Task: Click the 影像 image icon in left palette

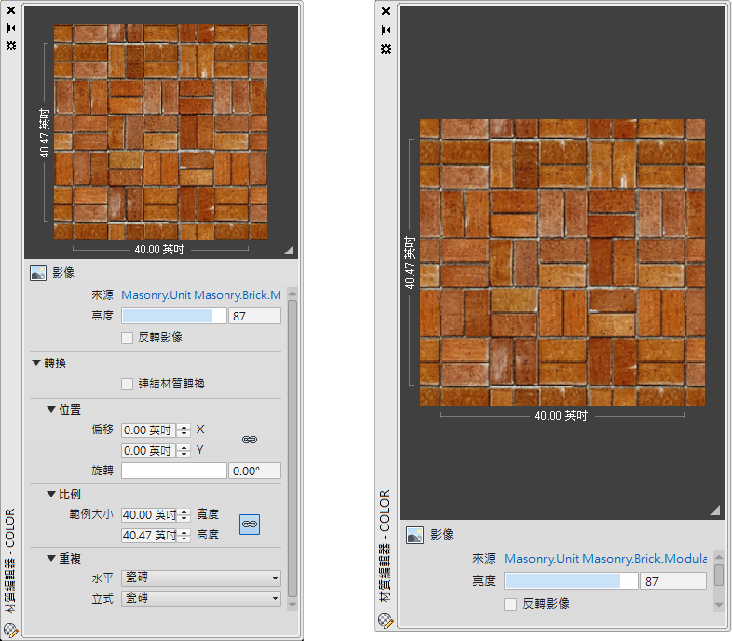Action: click(38, 273)
